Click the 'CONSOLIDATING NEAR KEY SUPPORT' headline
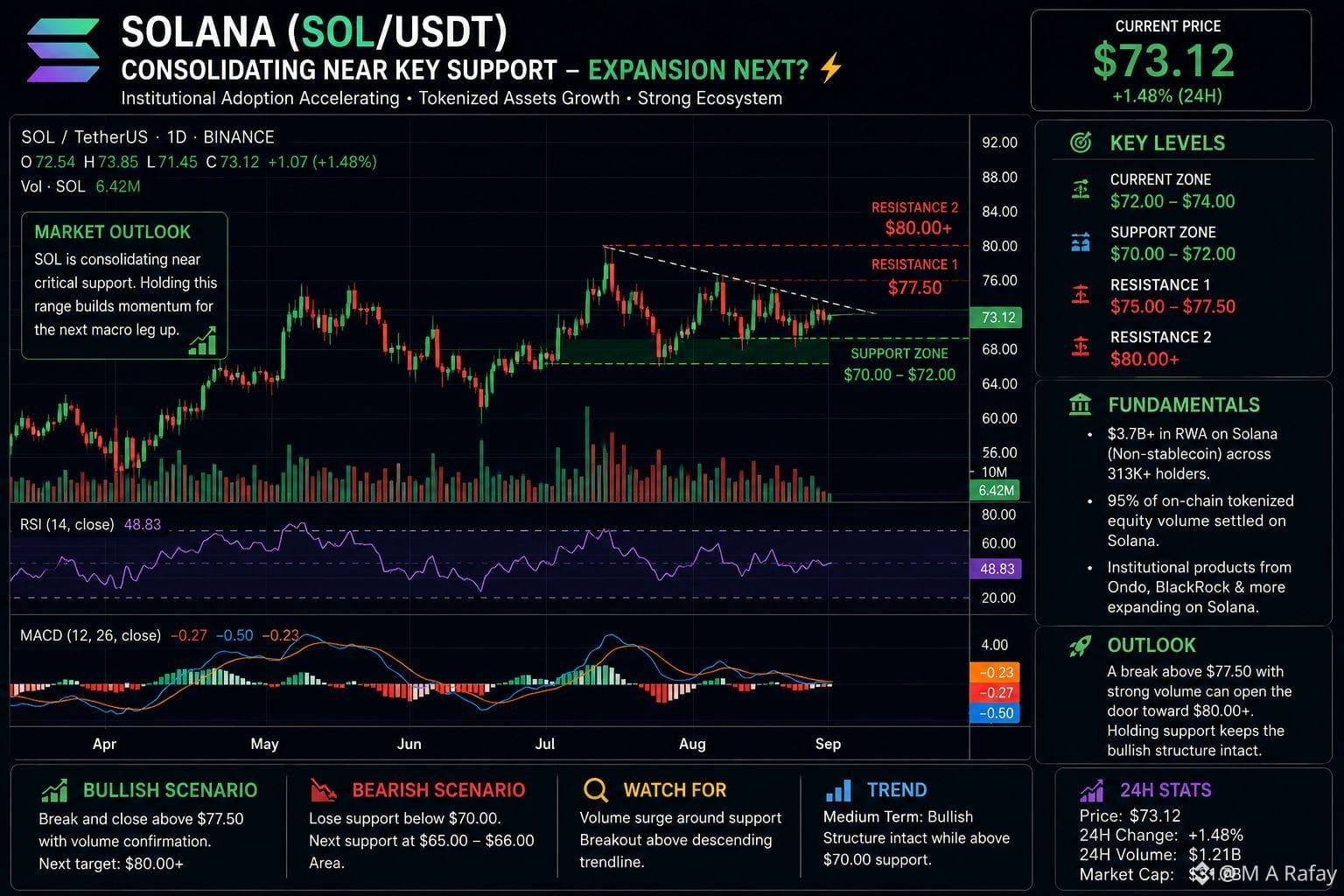Image resolution: width=1344 pixels, height=896 pixels. pyautogui.click(x=339, y=70)
